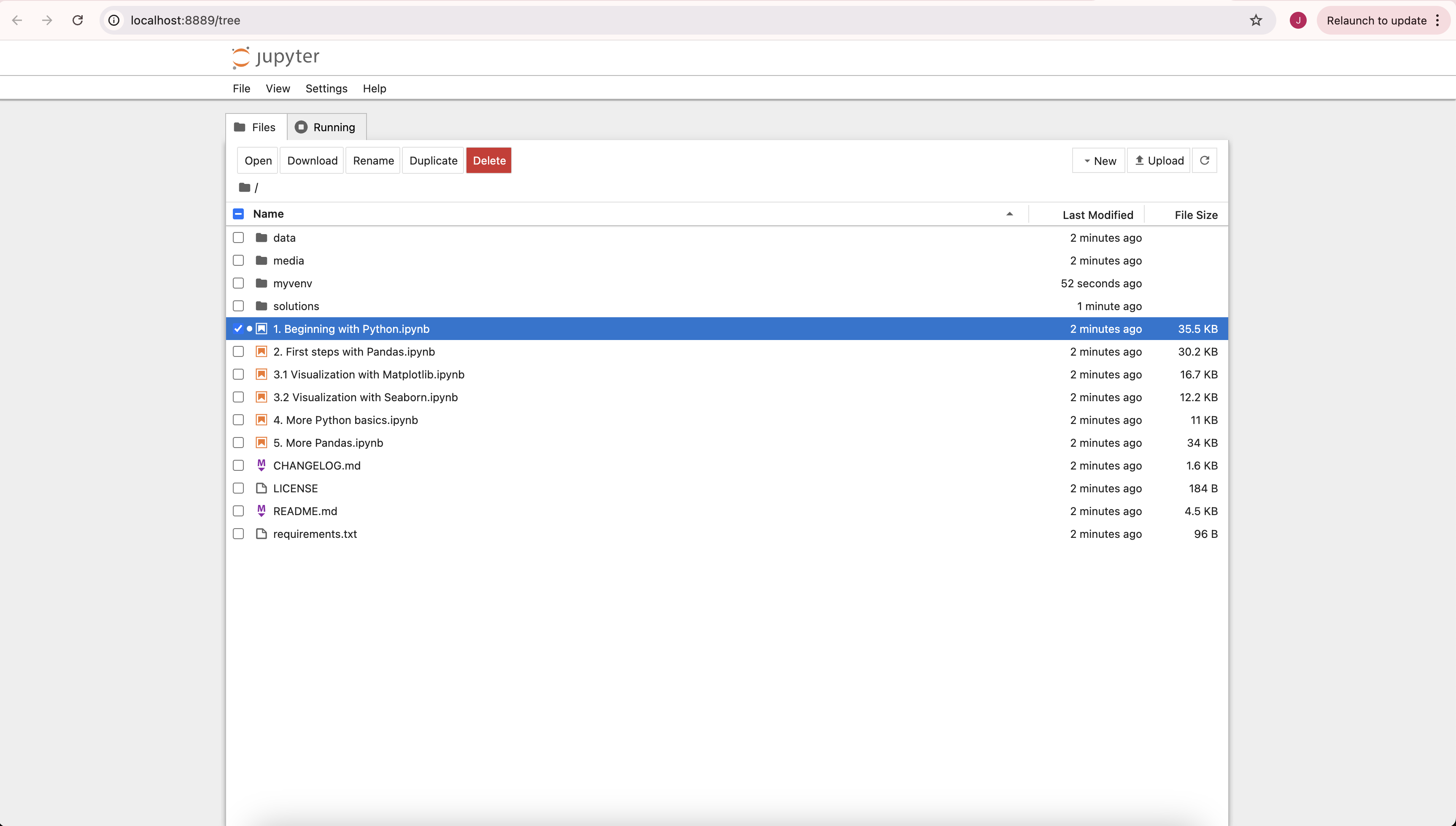
Task: Click the refresh file list icon
Action: pyautogui.click(x=1204, y=161)
